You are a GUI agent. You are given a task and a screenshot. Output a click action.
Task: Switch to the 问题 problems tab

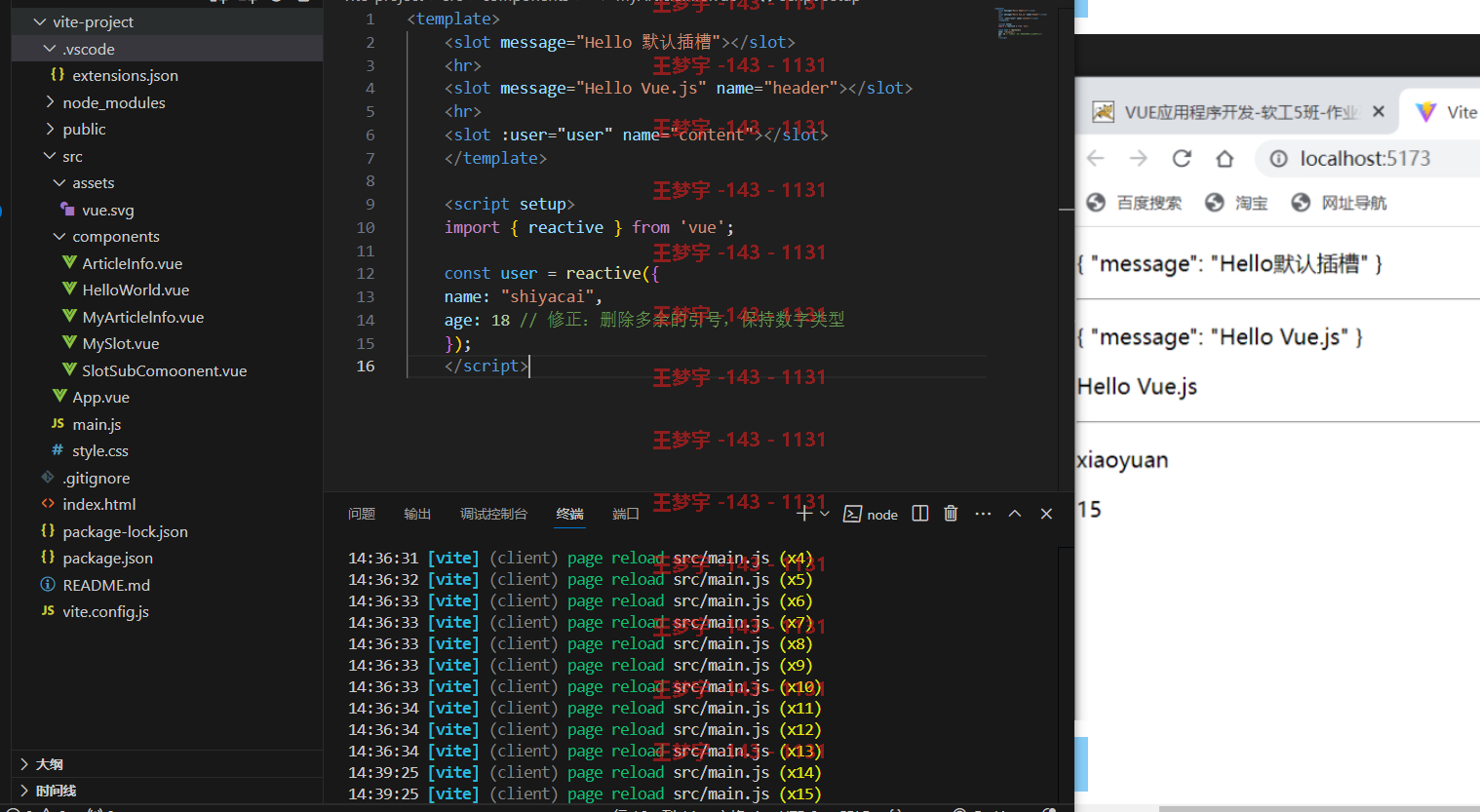362,514
